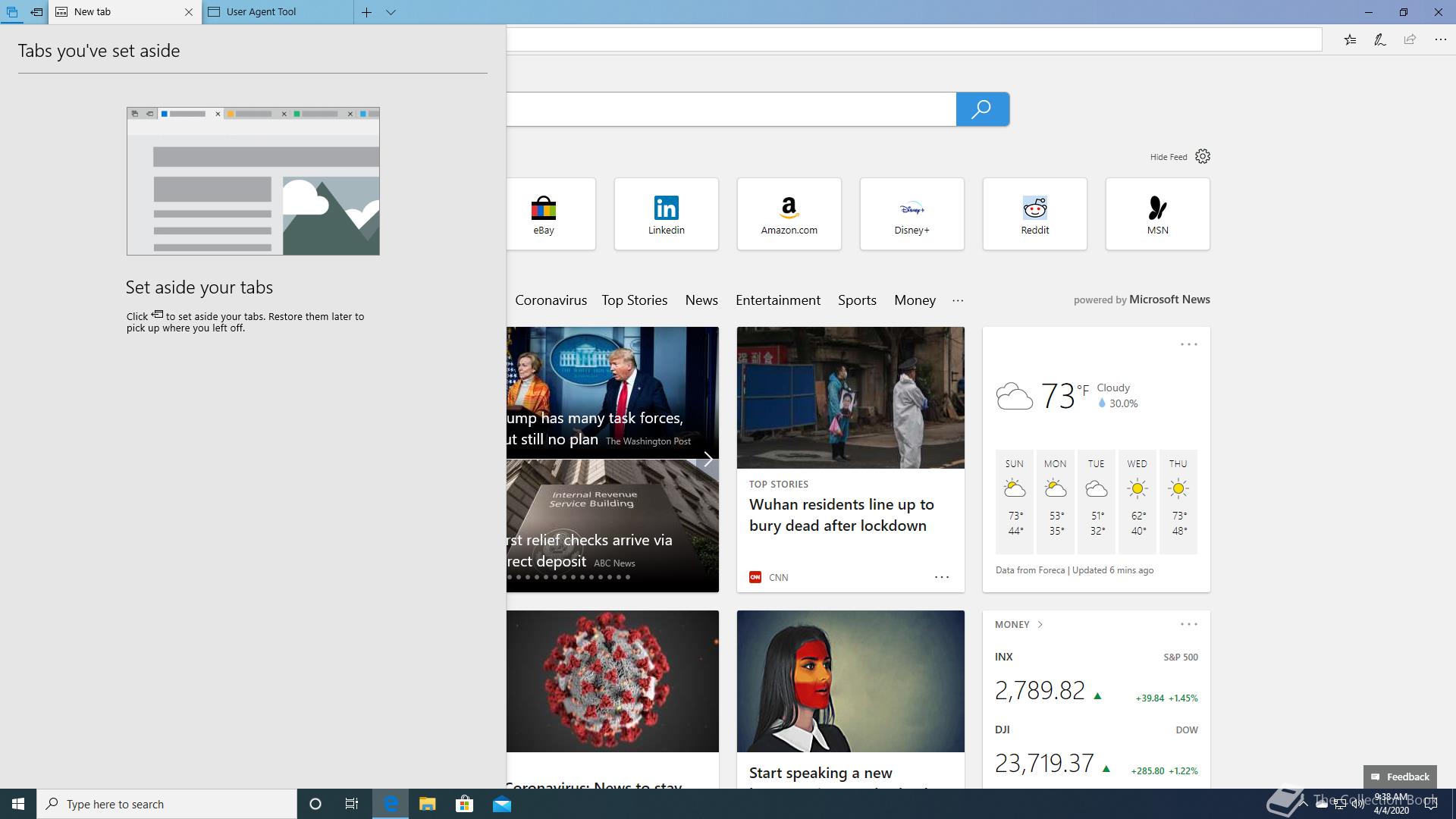Select the Entertainment feed category
This screenshot has height=819, width=1456.
[x=778, y=300]
